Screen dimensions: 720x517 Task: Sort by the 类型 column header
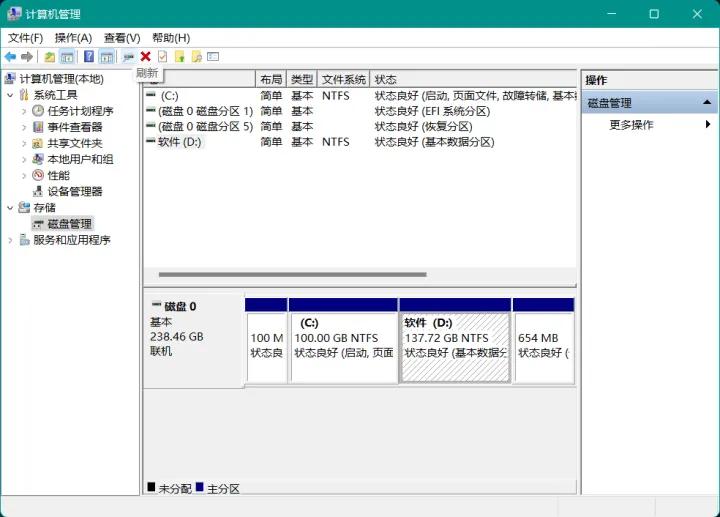[302, 79]
